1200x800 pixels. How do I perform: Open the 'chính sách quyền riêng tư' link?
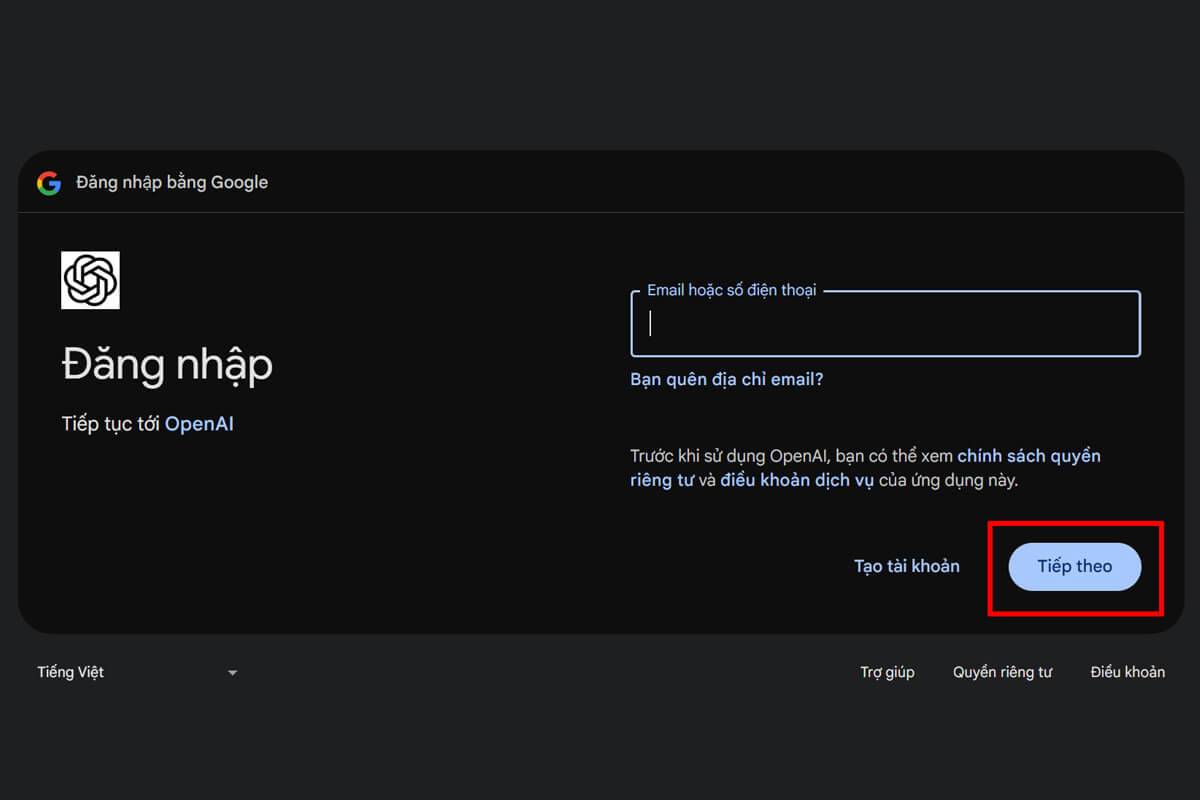click(x=1028, y=456)
